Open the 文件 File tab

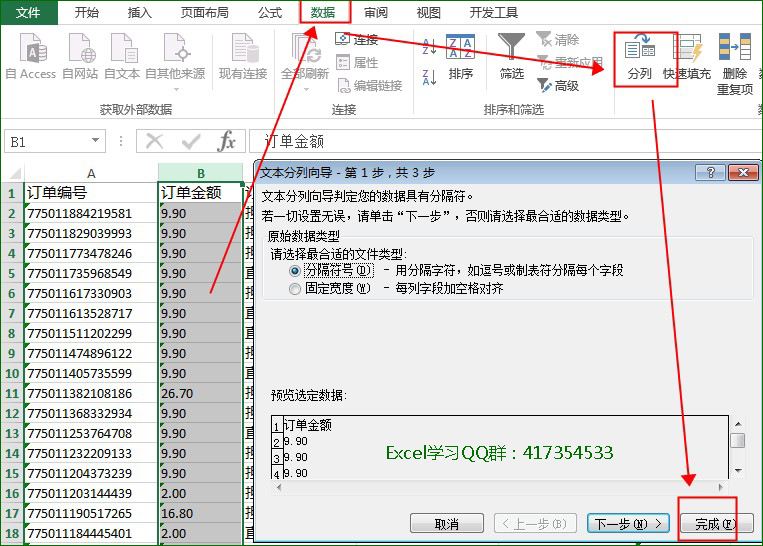28,12
